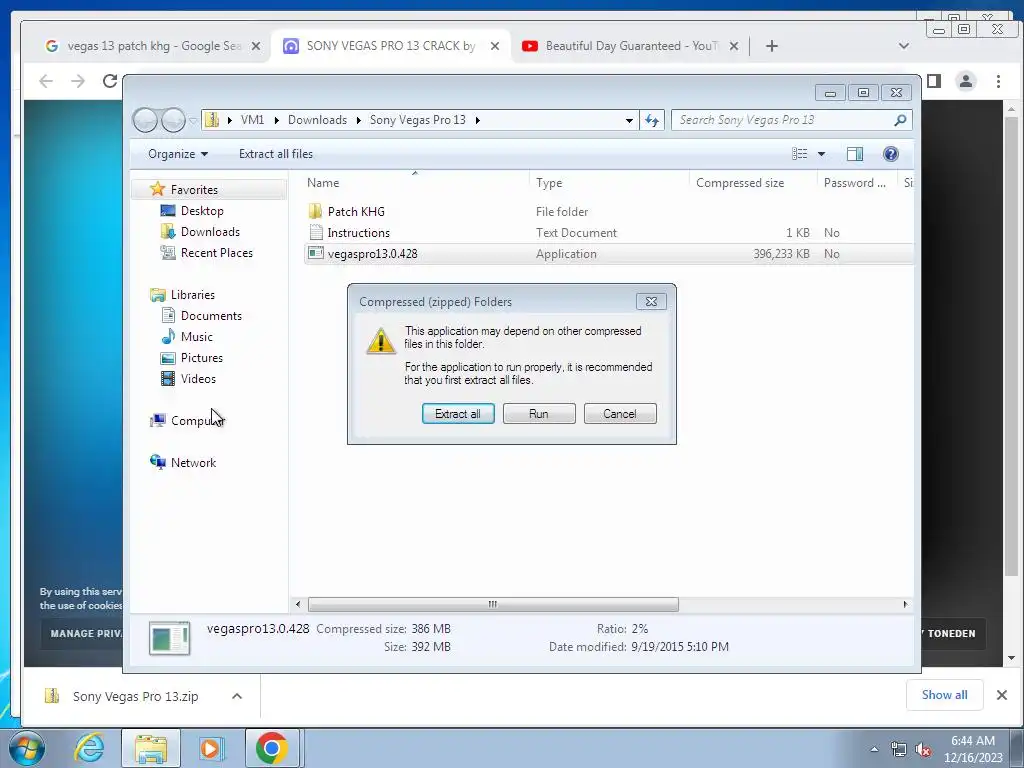
Task: Open Windows Explorer taskbar icon
Action: (151, 748)
